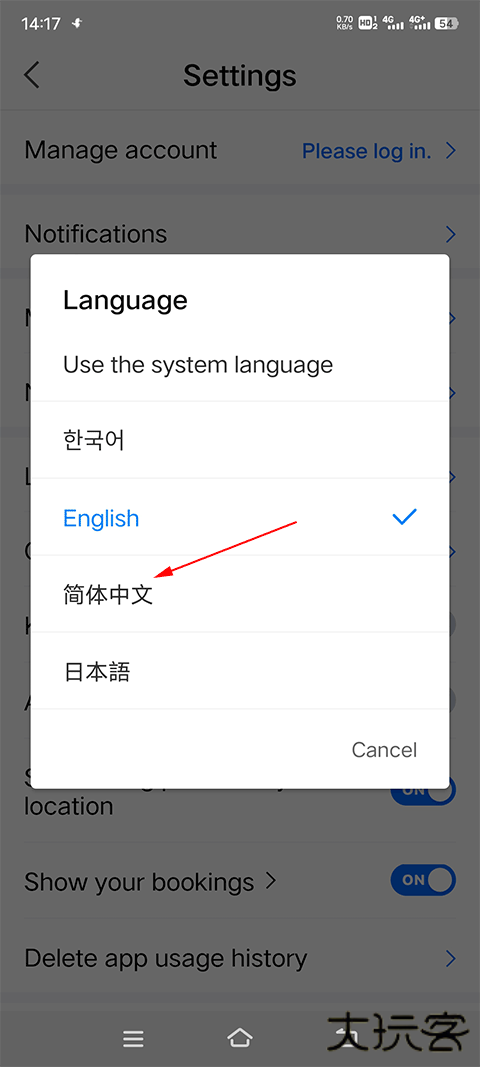
Task: Choose Use the system language
Action: pyautogui.click(x=240, y=365)
